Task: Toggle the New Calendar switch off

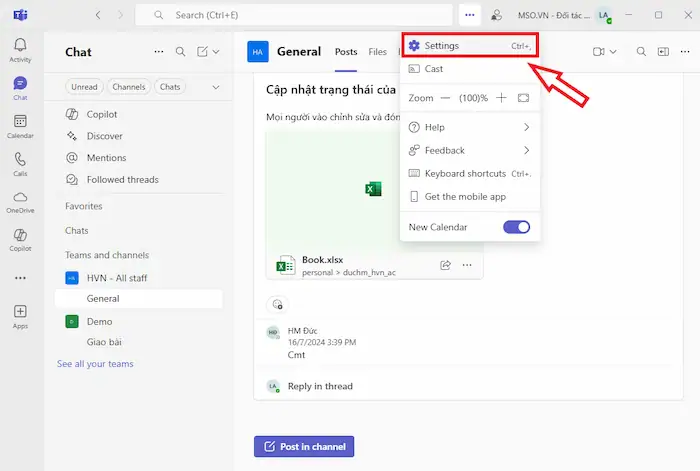Action: (x=516, y=227)
